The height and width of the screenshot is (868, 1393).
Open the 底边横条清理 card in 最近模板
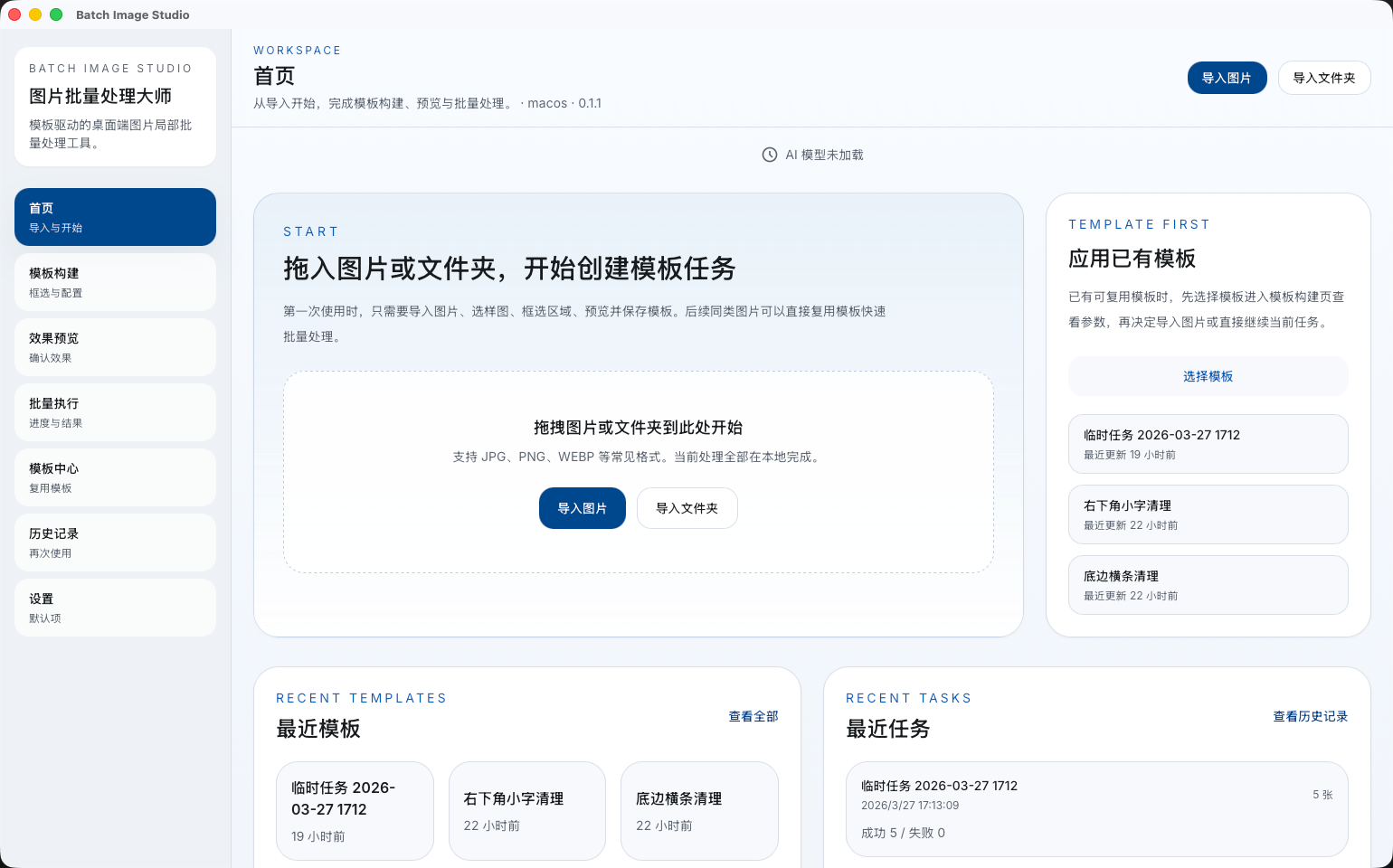tap(699, 810)
